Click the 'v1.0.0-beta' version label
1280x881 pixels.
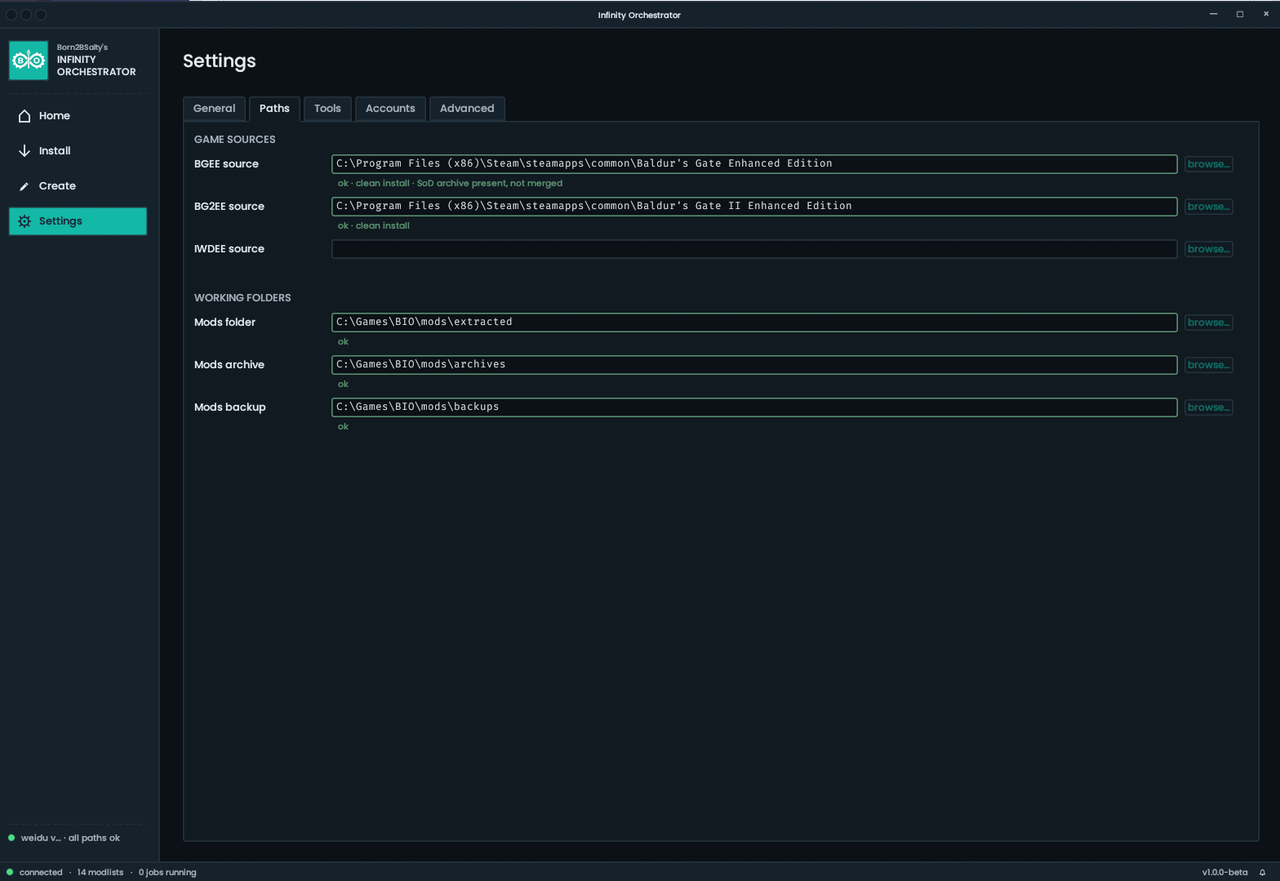tap(1225, 872)
